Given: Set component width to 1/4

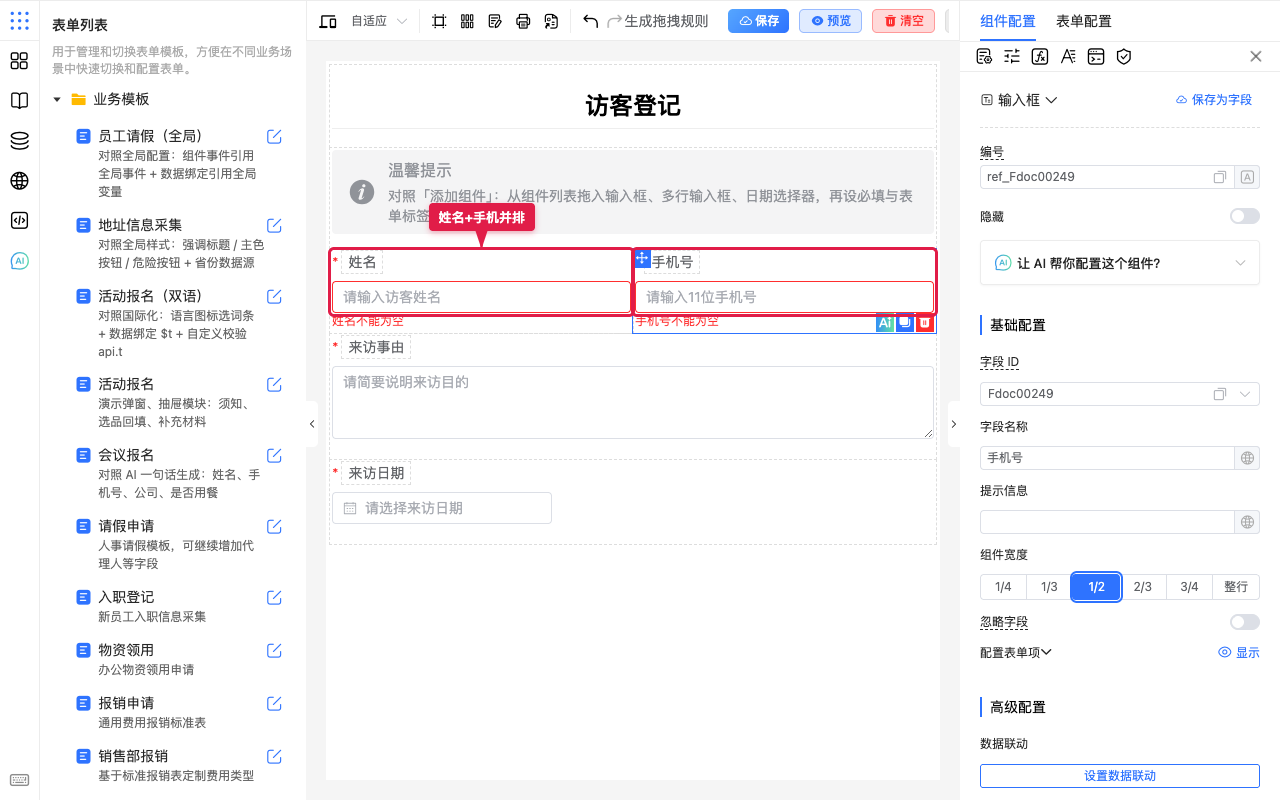Looking at the screenshot, I should click(1003, 587).
